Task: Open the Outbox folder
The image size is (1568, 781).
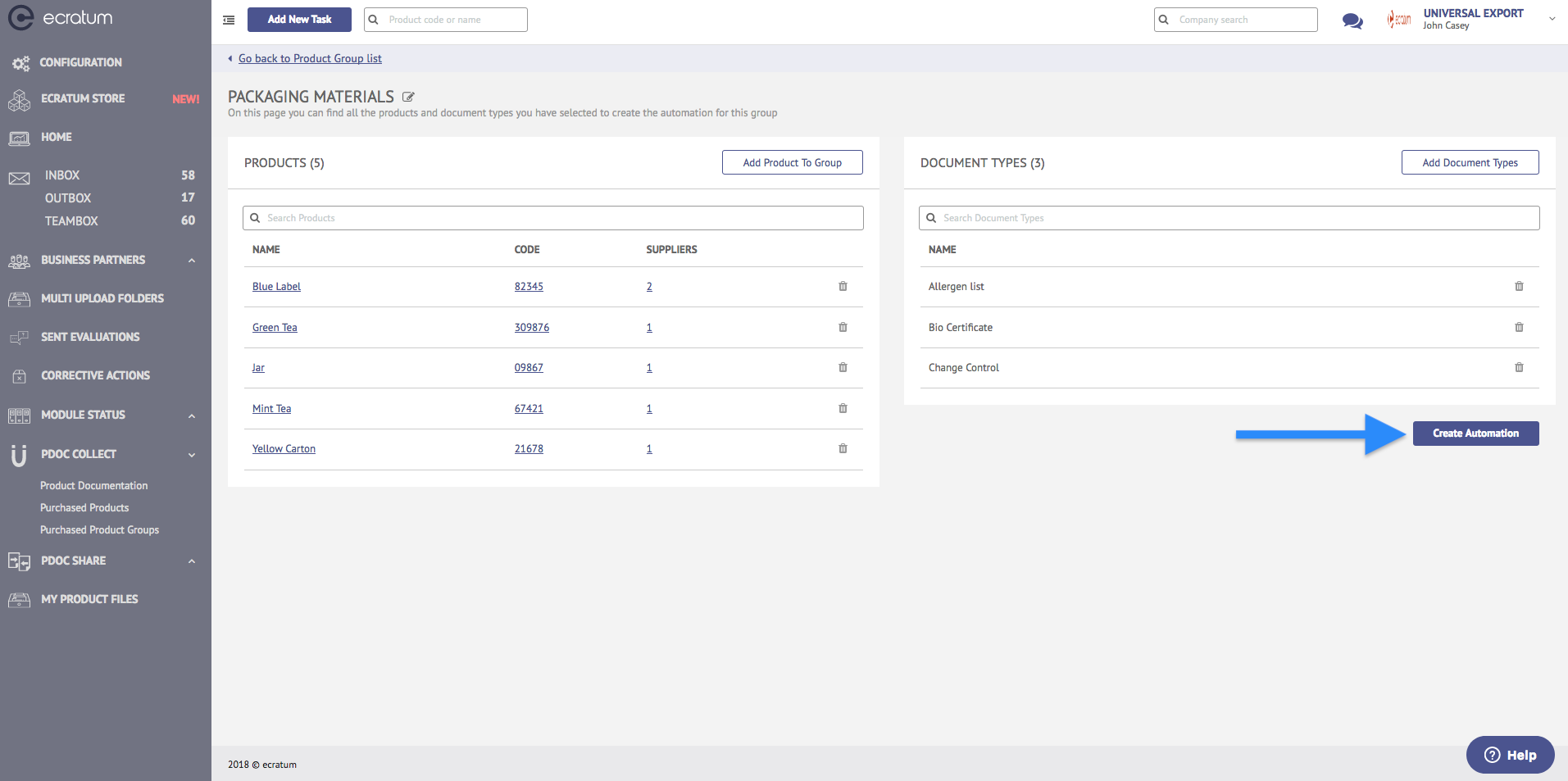Action: click(68, 198)
